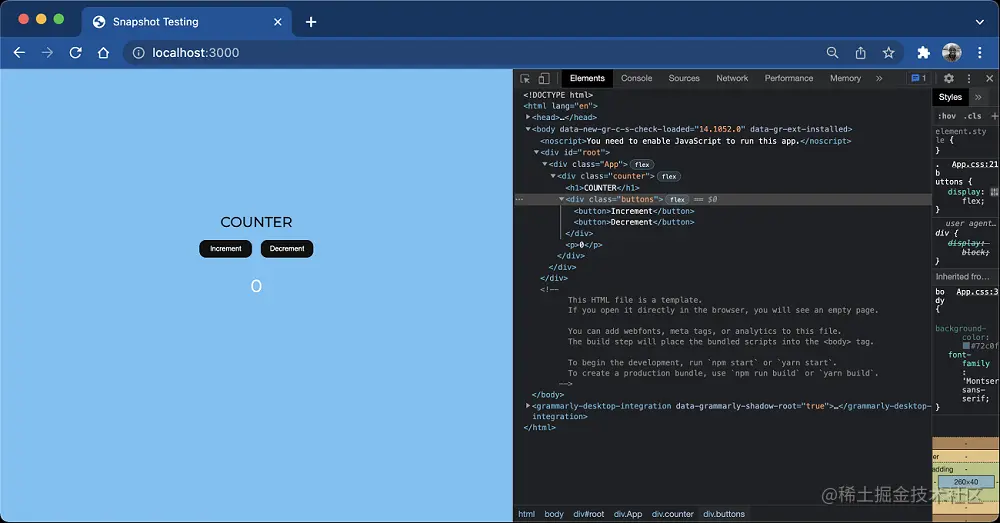
Task: Collapse the div id root node
Action: (x=536, y=152)
